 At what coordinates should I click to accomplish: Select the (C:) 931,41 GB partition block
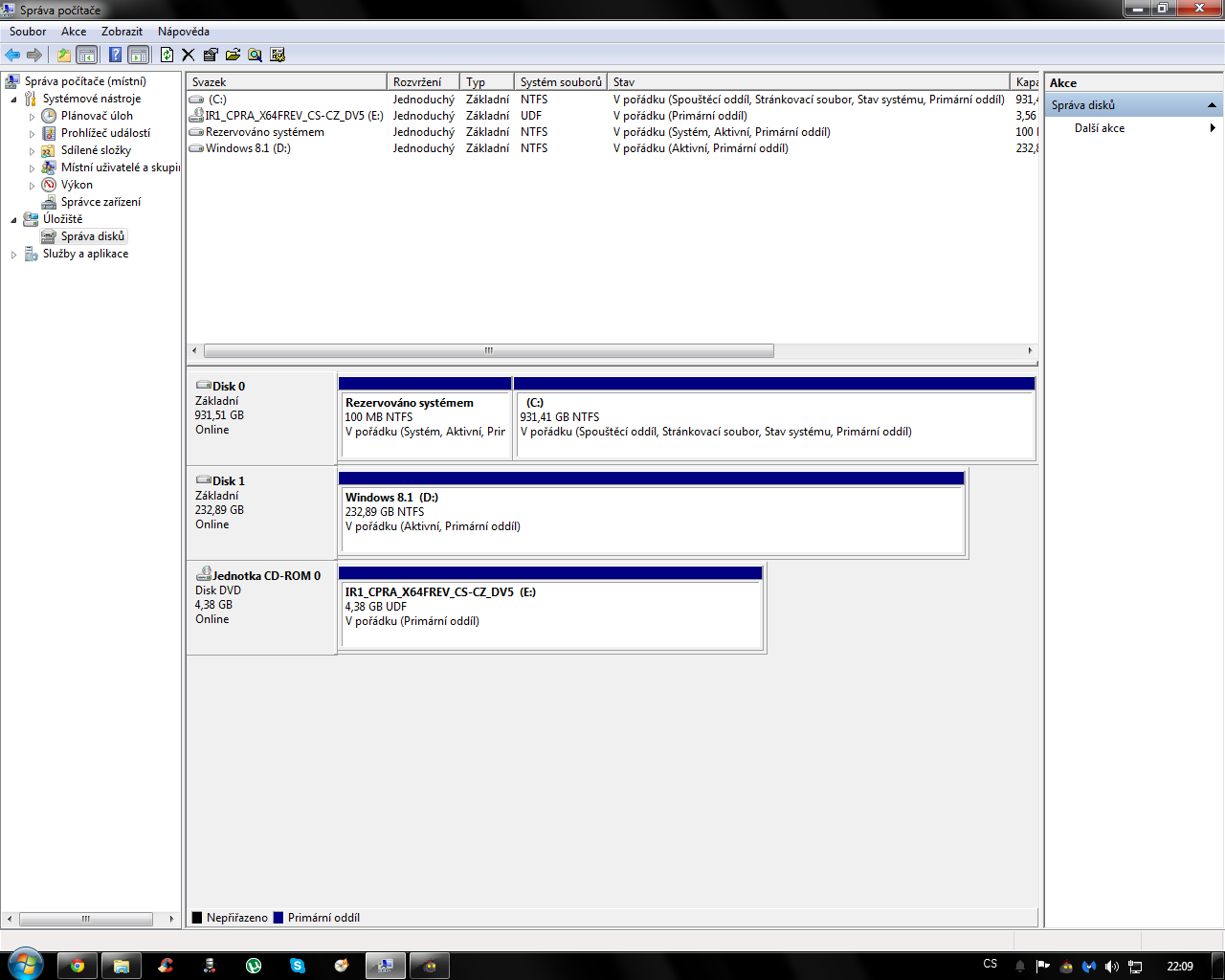[774, 418]
